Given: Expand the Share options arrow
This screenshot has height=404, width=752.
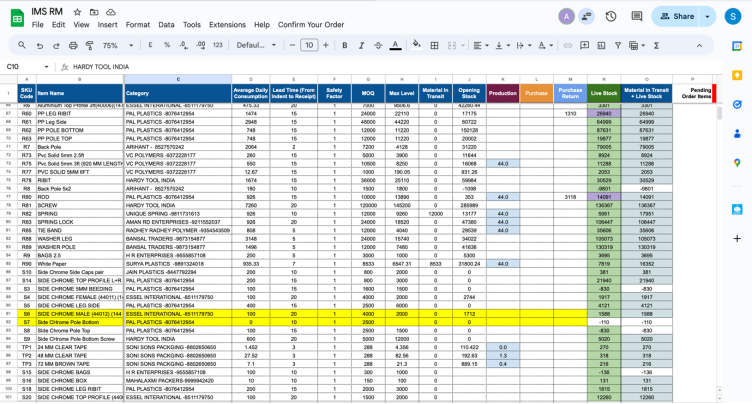Looking at the screenshot, I should (x=707, y=16).
